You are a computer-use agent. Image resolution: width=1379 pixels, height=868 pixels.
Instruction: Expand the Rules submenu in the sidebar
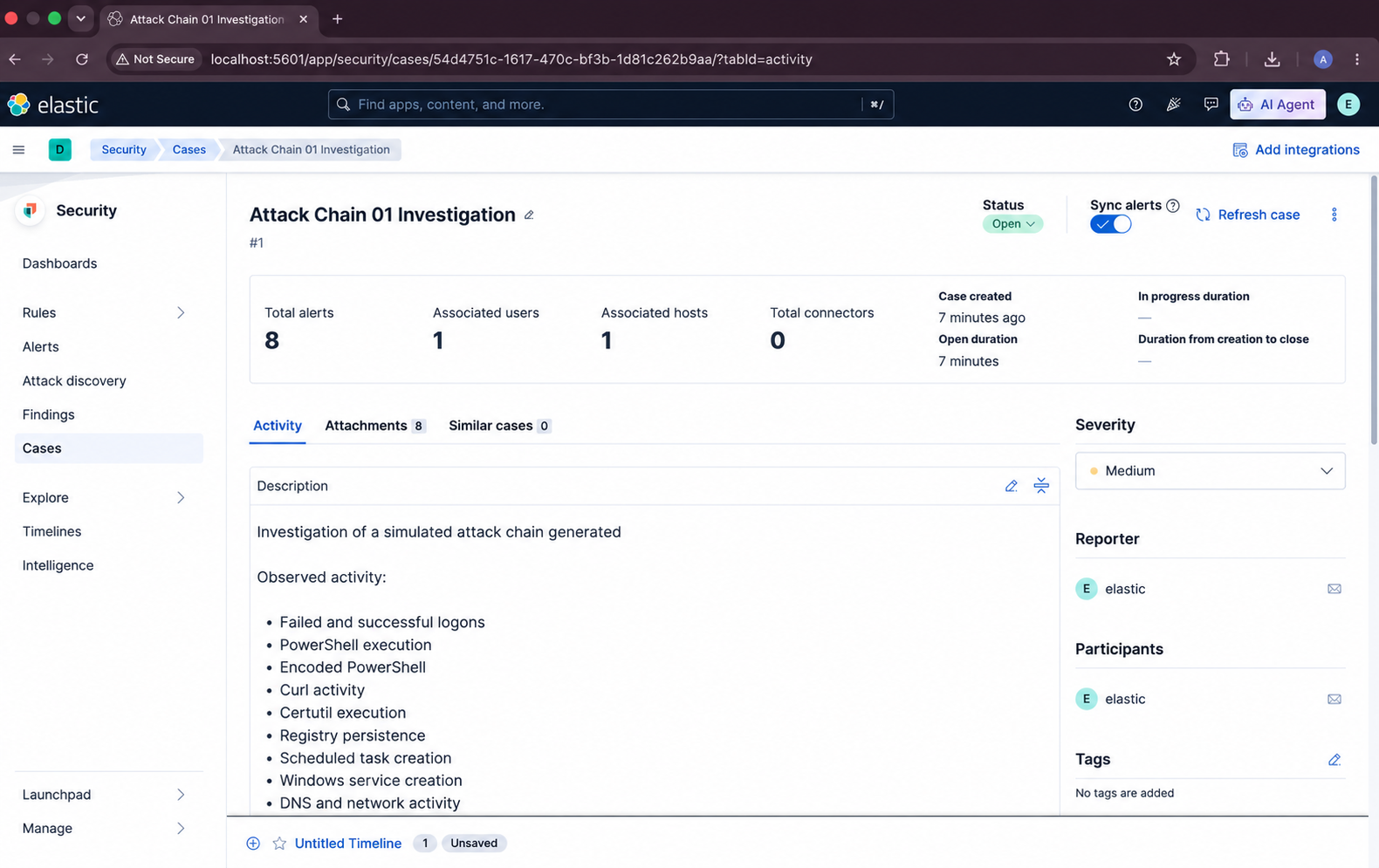(181, 313)
